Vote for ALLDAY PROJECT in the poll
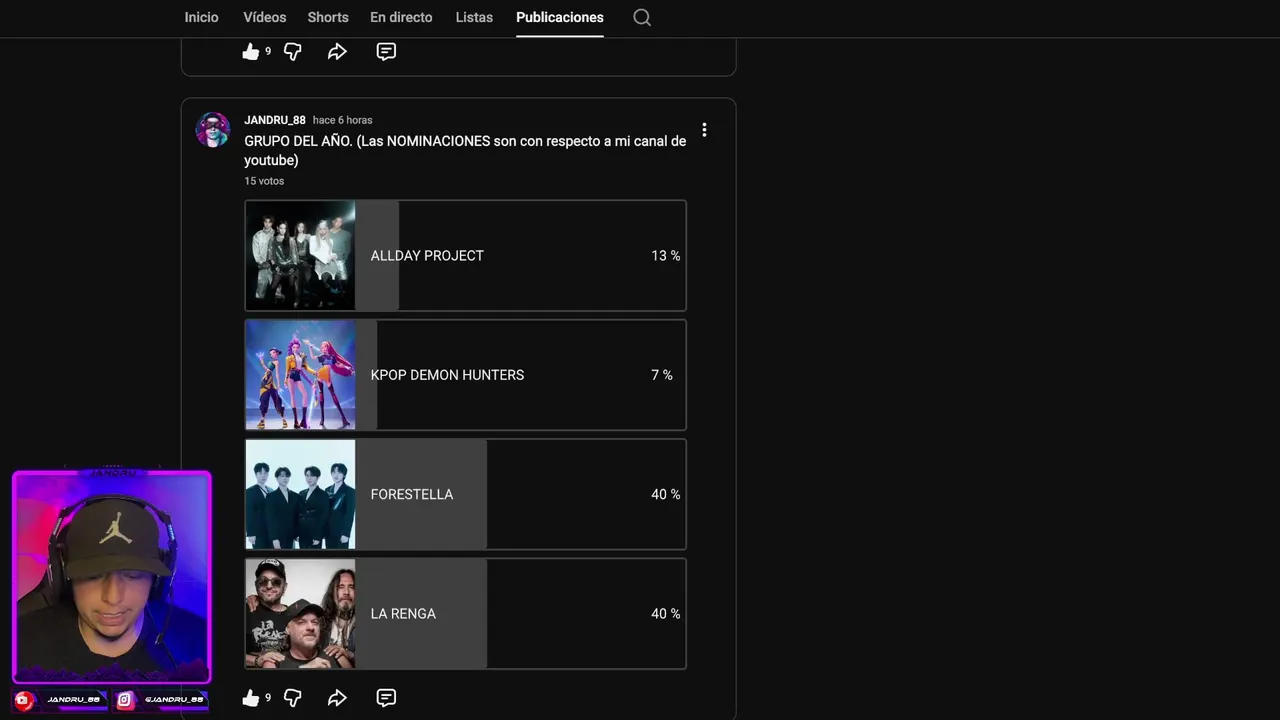Viewport: 1280px width, 720px height. coord(466,256)
